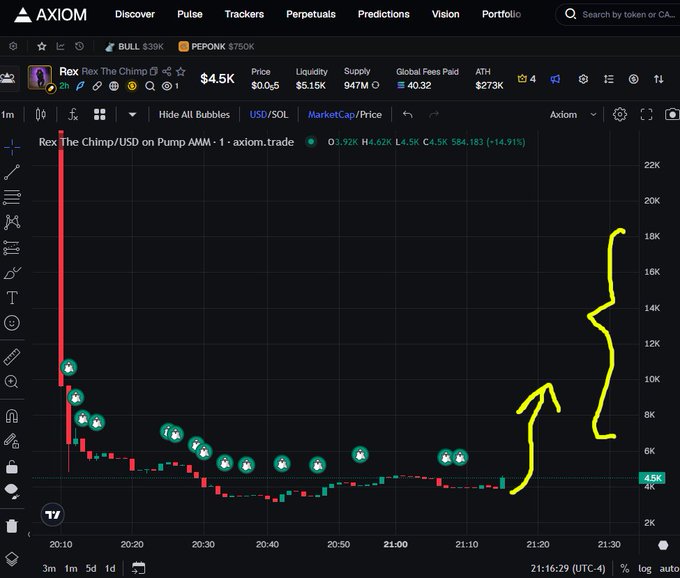Remove drawings with trash icon
The image size is (680, 578).
pos(12,526)
